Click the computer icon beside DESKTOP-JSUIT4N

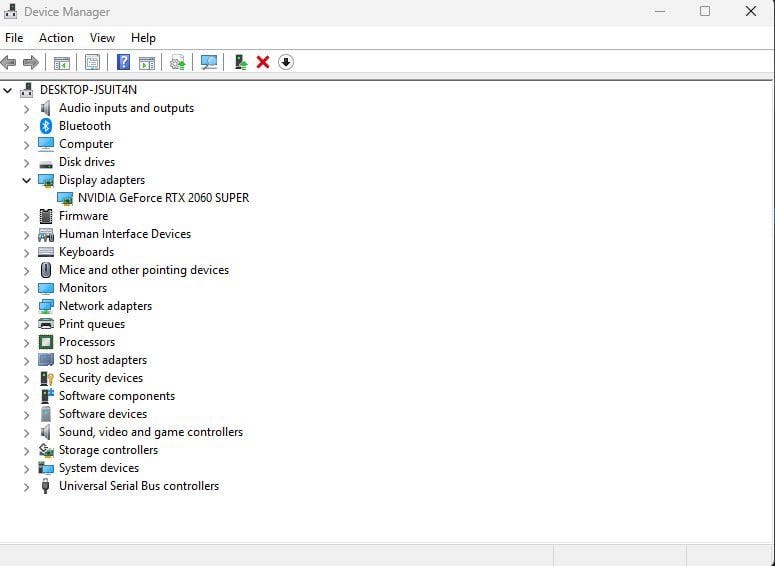point(27,90)
